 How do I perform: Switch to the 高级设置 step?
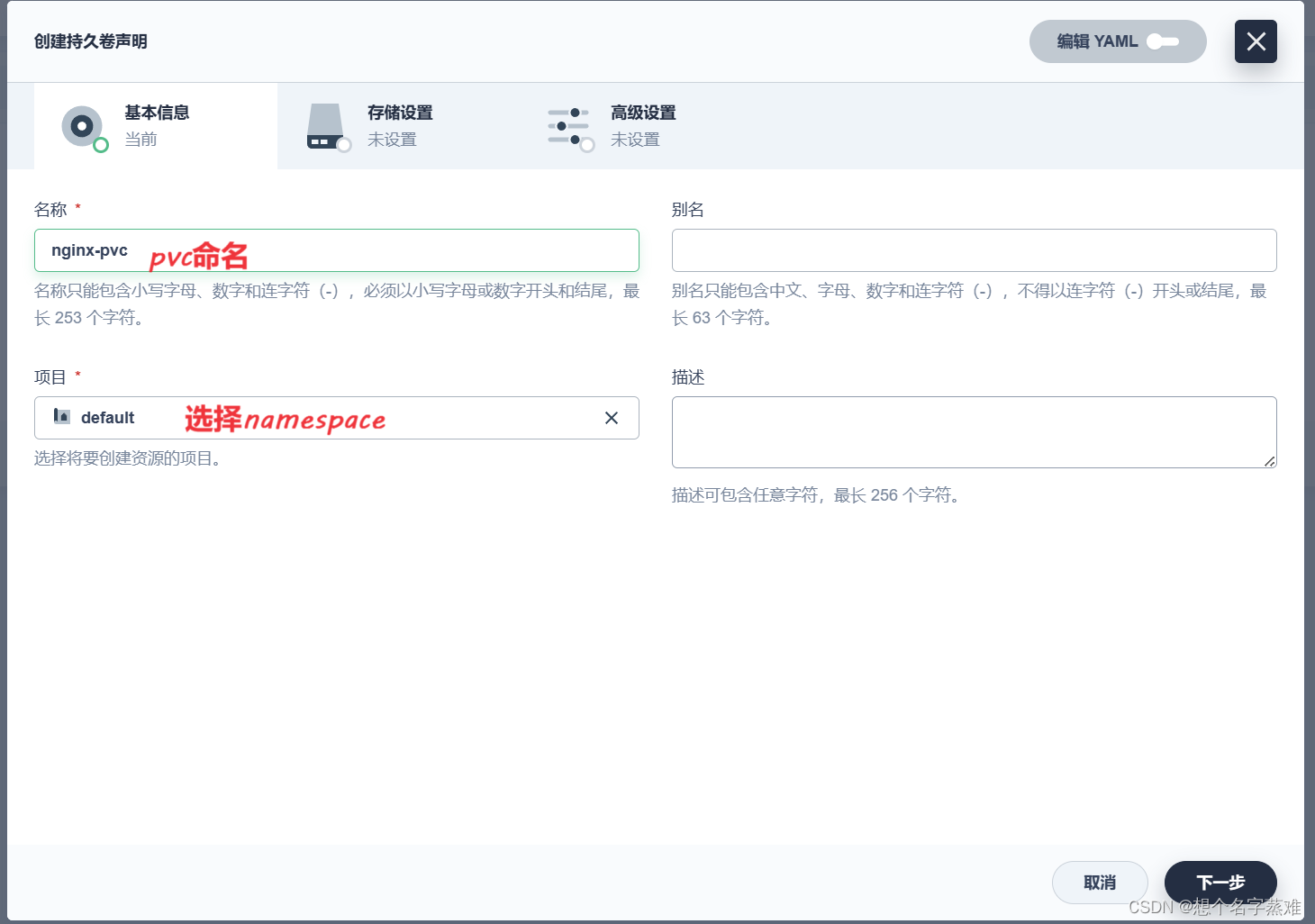[x=642, y=126]
